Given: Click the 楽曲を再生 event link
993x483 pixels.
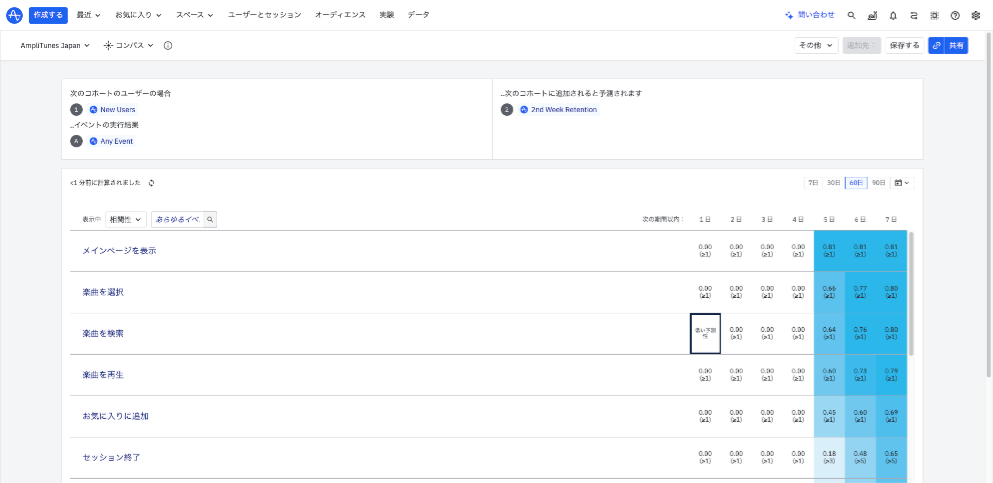Looking at the screenshot, I should pyautogui.click(x=103, y=374).
